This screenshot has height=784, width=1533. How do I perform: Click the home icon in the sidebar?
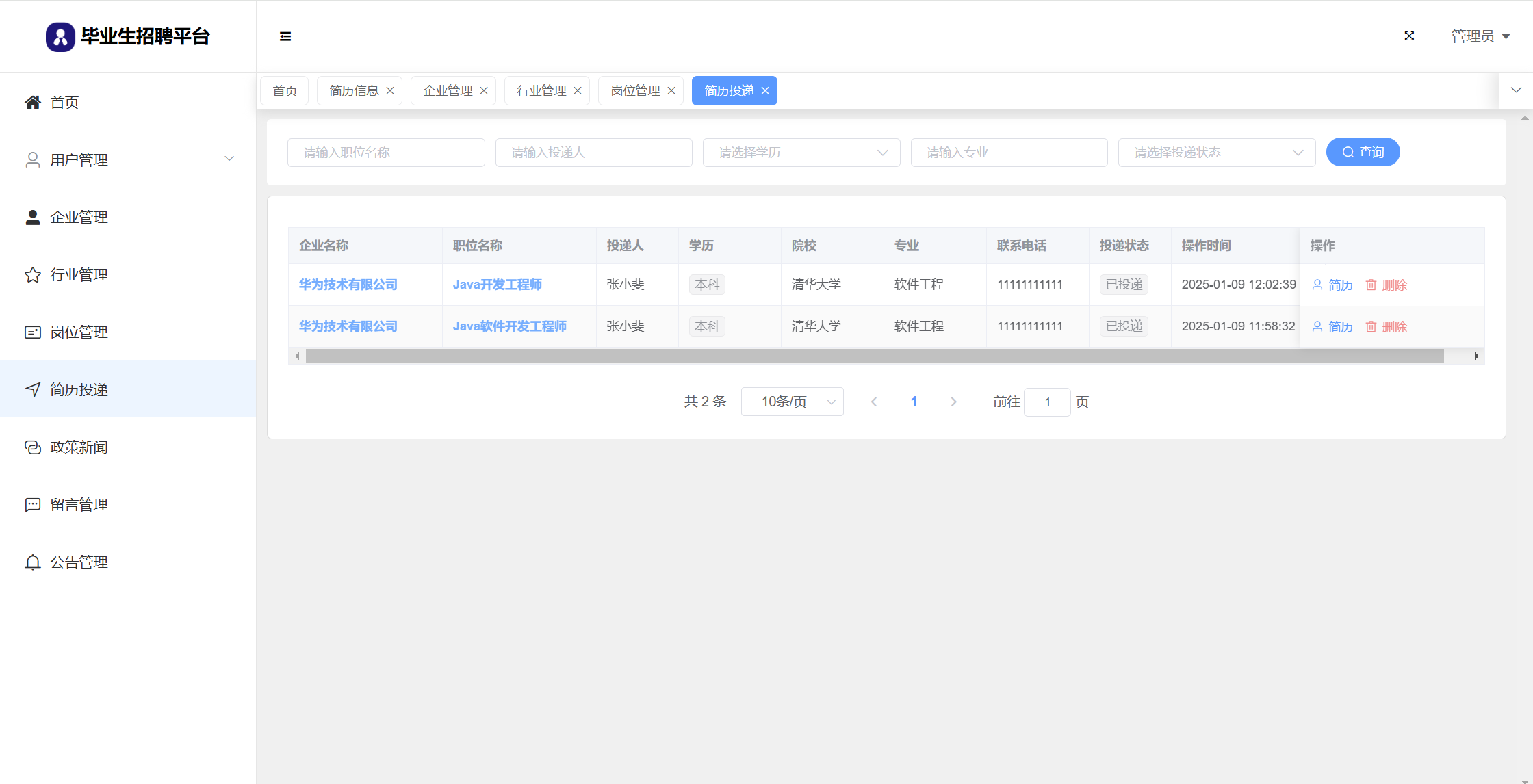(32, 103)
